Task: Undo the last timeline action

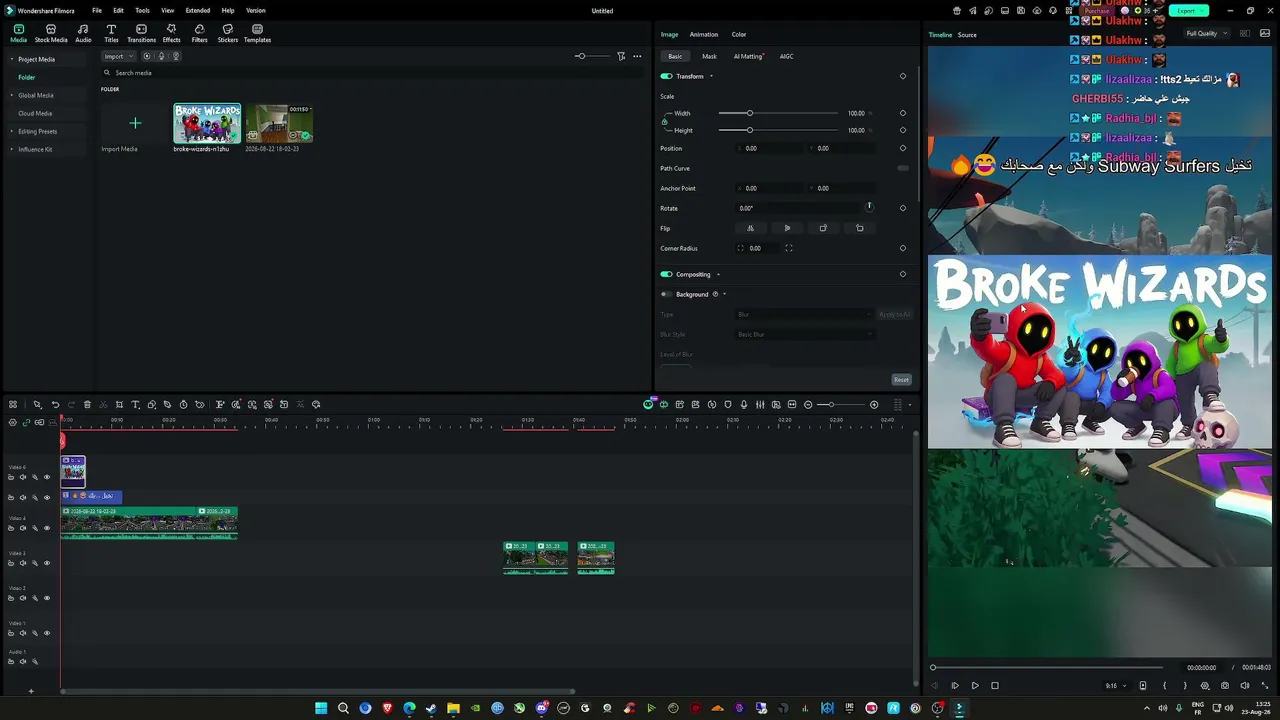Action: [x=55, y=405]
